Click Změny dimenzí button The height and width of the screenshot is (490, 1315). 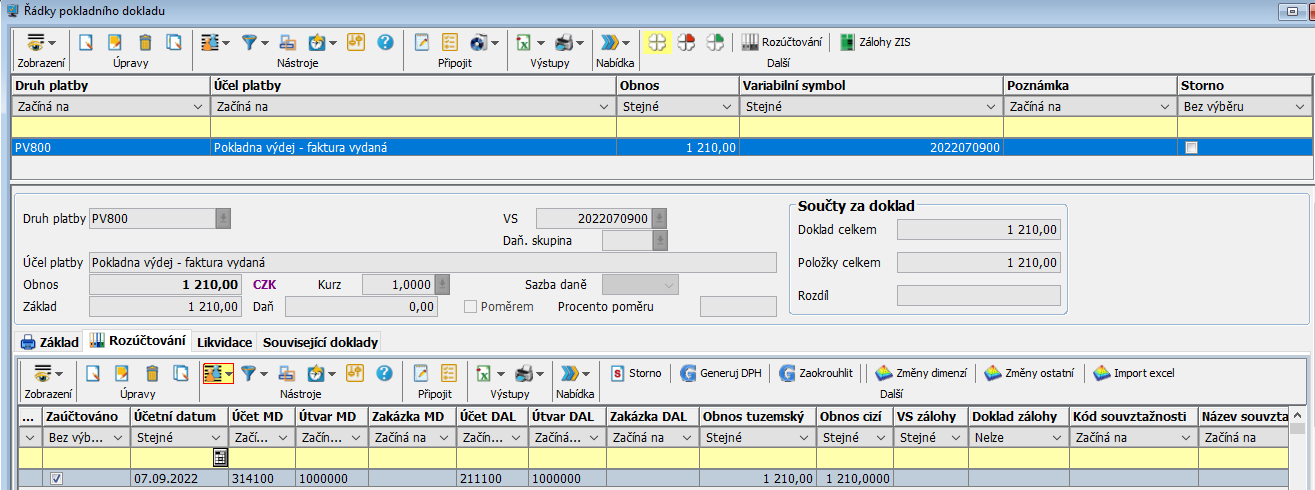921,373
